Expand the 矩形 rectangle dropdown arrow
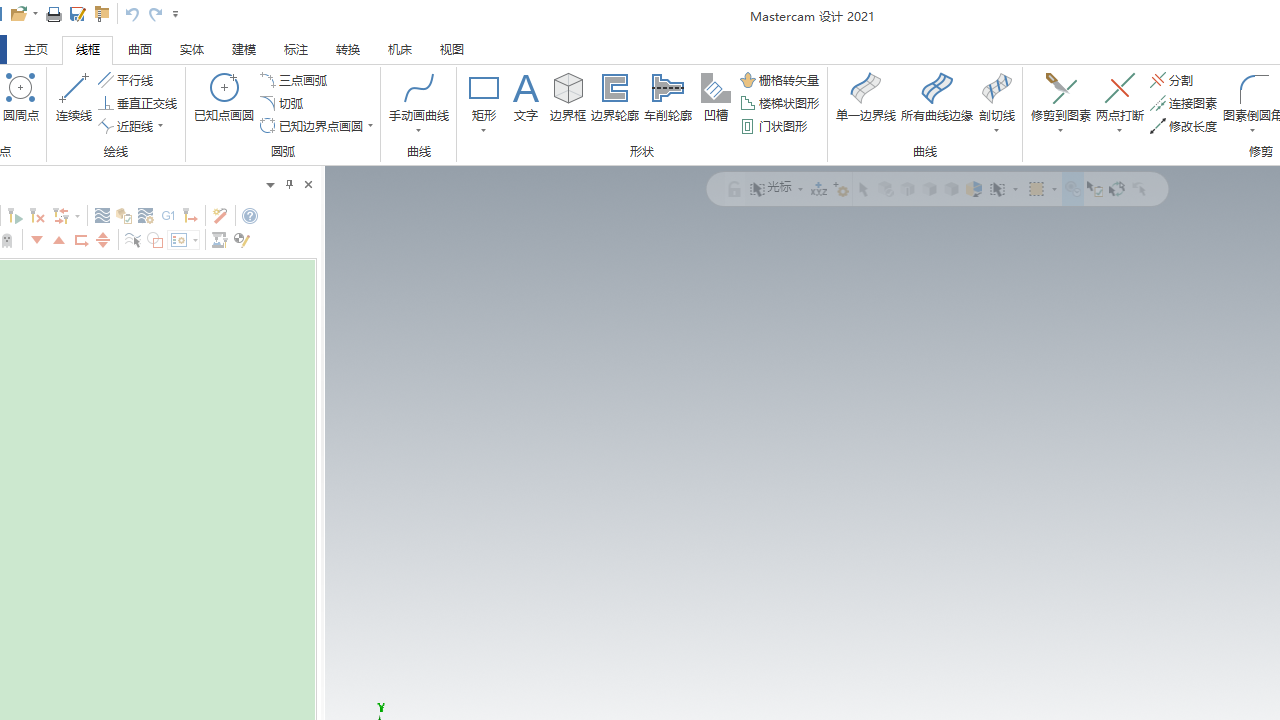The height and width of the screenshot is (720, 1280). click(484, 131)
